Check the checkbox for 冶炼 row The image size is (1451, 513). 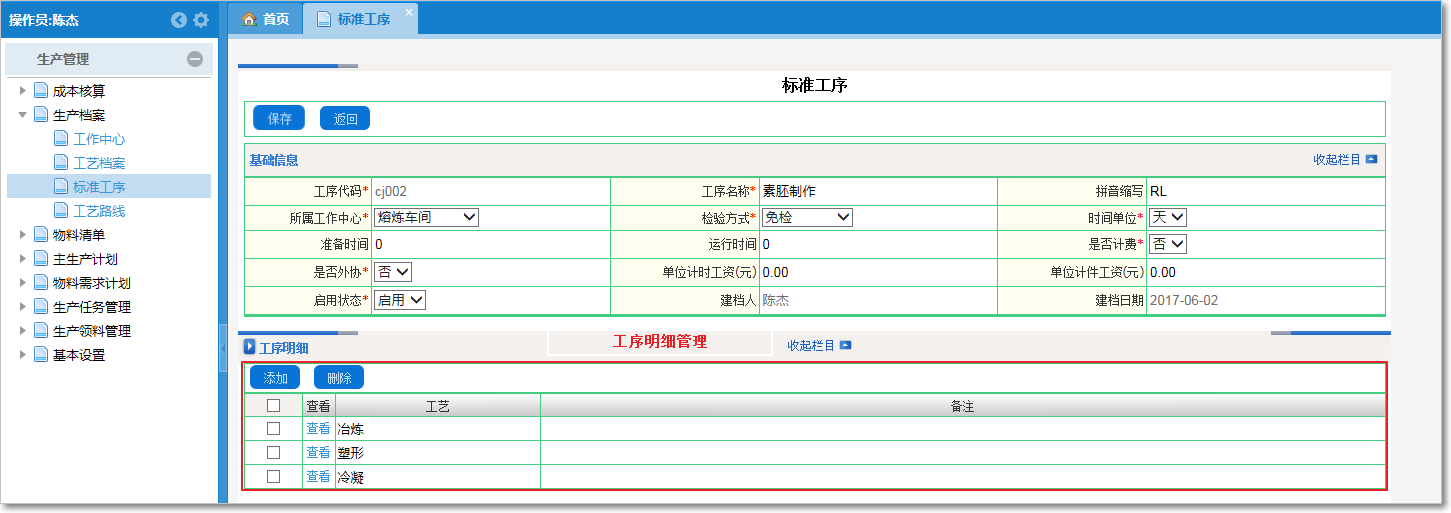[273, 429]
